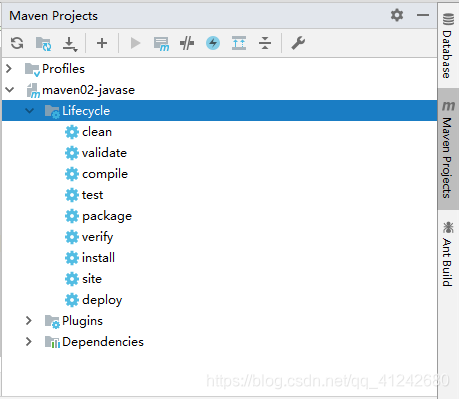Expand the Profiles node

(x=9, y=69)
